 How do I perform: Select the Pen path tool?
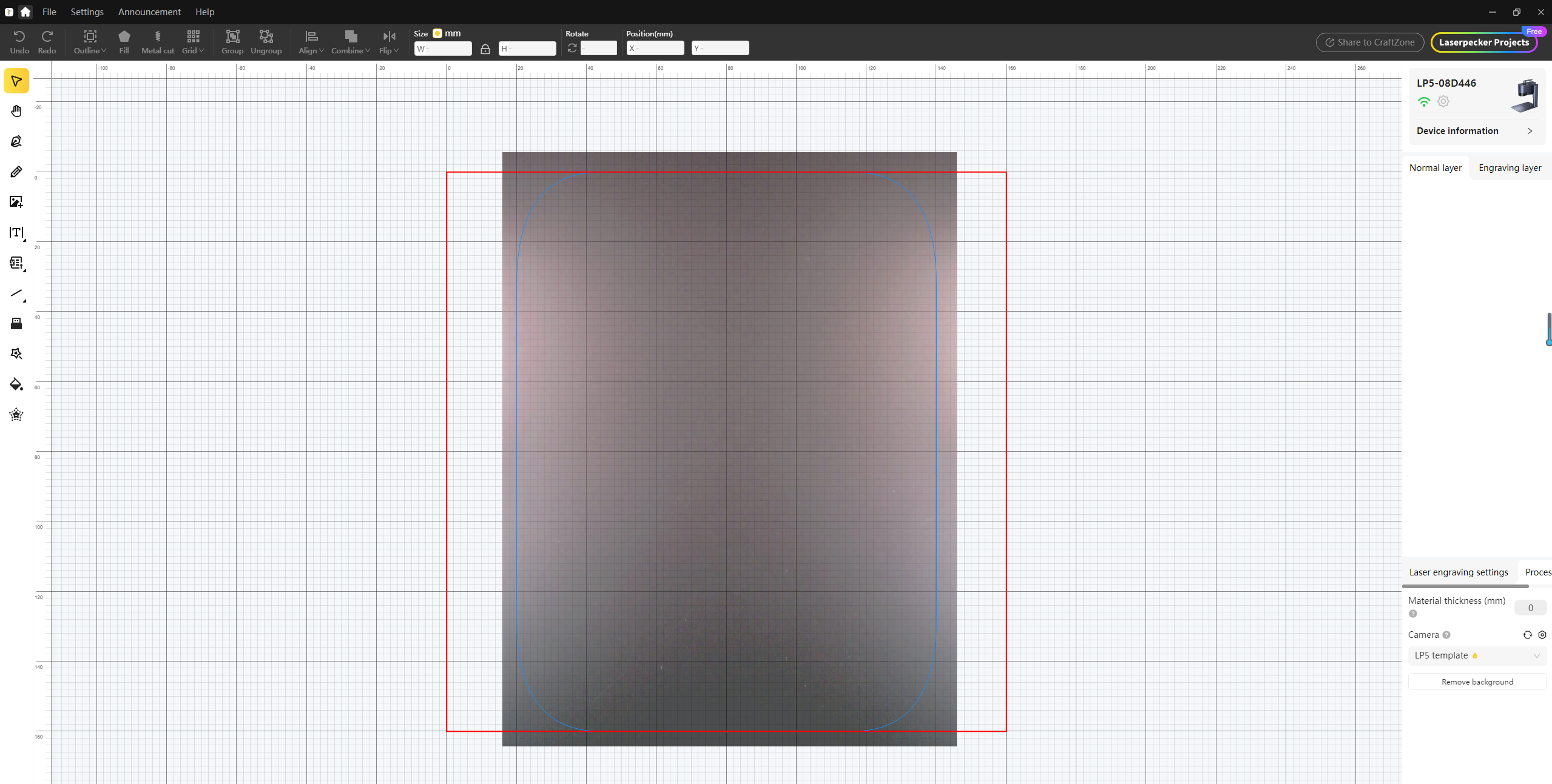tap(16, 141)
